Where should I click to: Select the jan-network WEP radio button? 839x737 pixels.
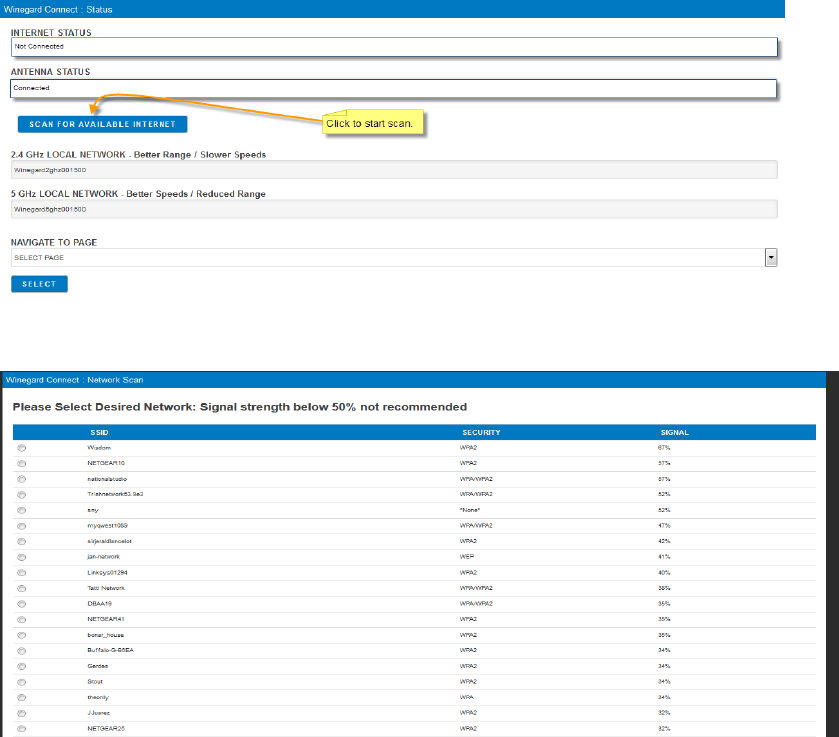(21, 557)
